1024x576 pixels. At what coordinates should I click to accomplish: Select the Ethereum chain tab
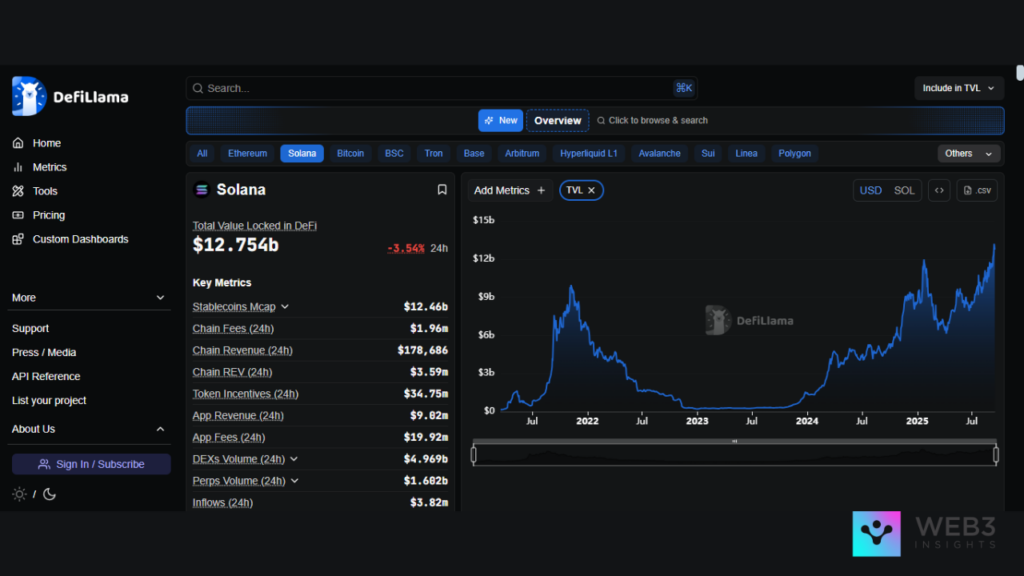[x=248, y=153]
